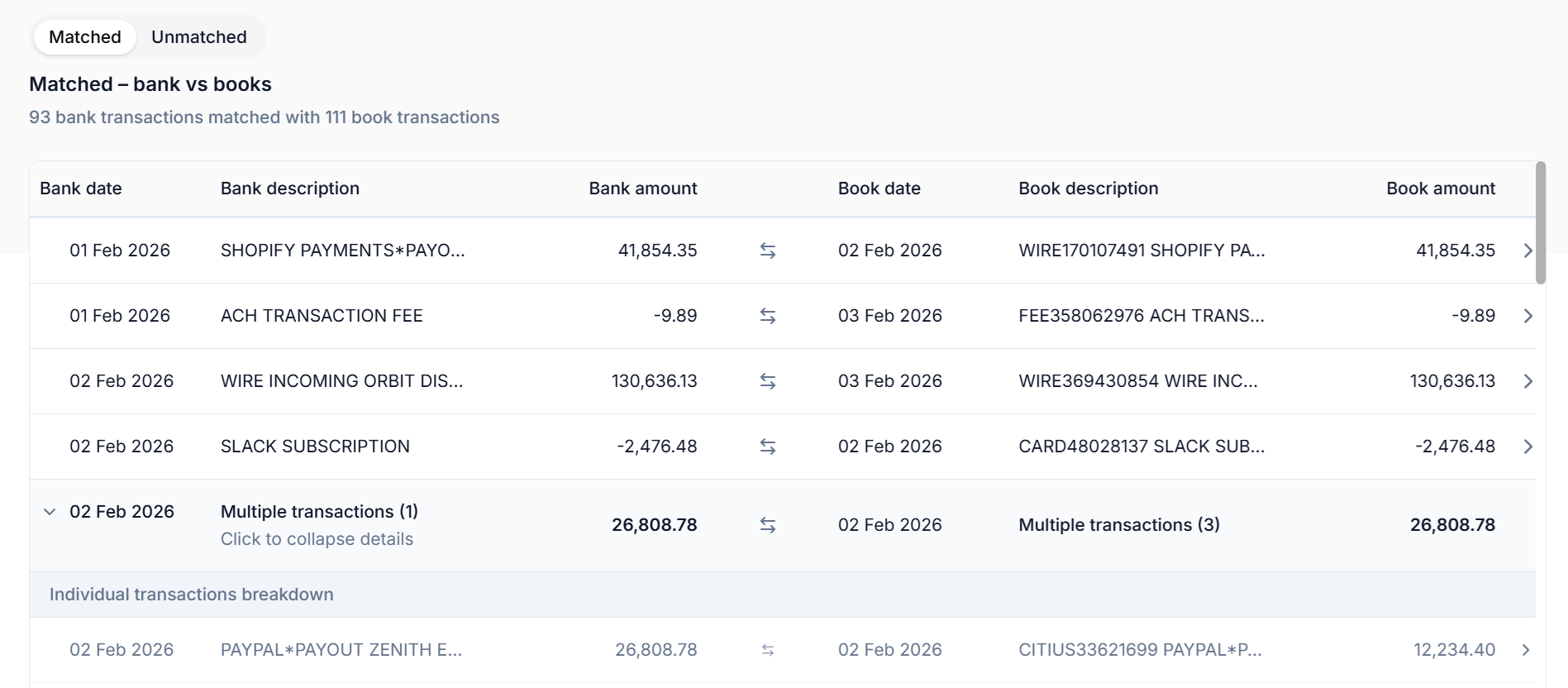1568x688 pixels.
Task: Click the Book date column header
Action: [x=879, y=189]
